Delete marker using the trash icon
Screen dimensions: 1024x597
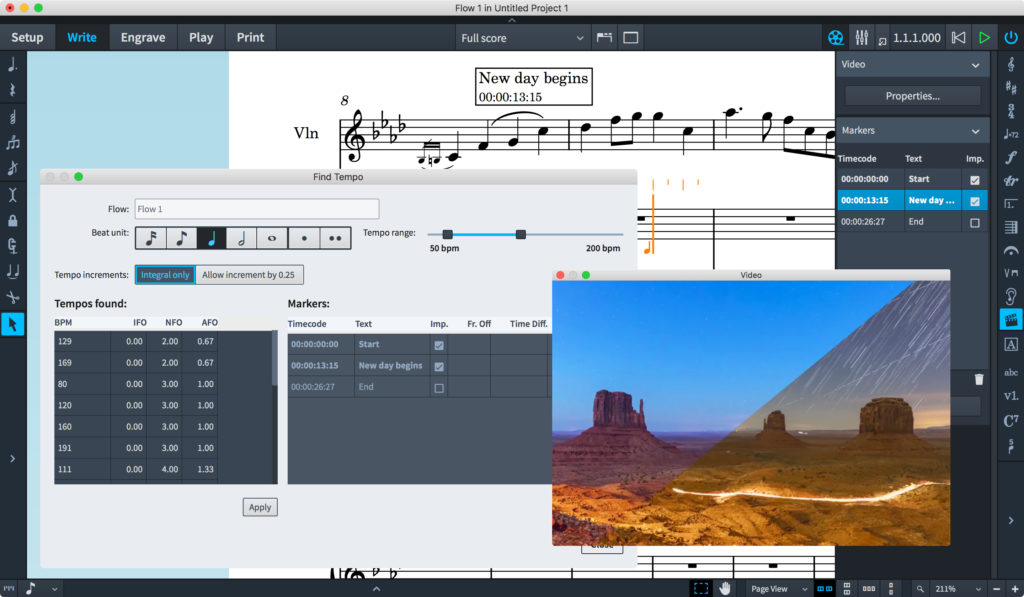(x=978, y=379)
